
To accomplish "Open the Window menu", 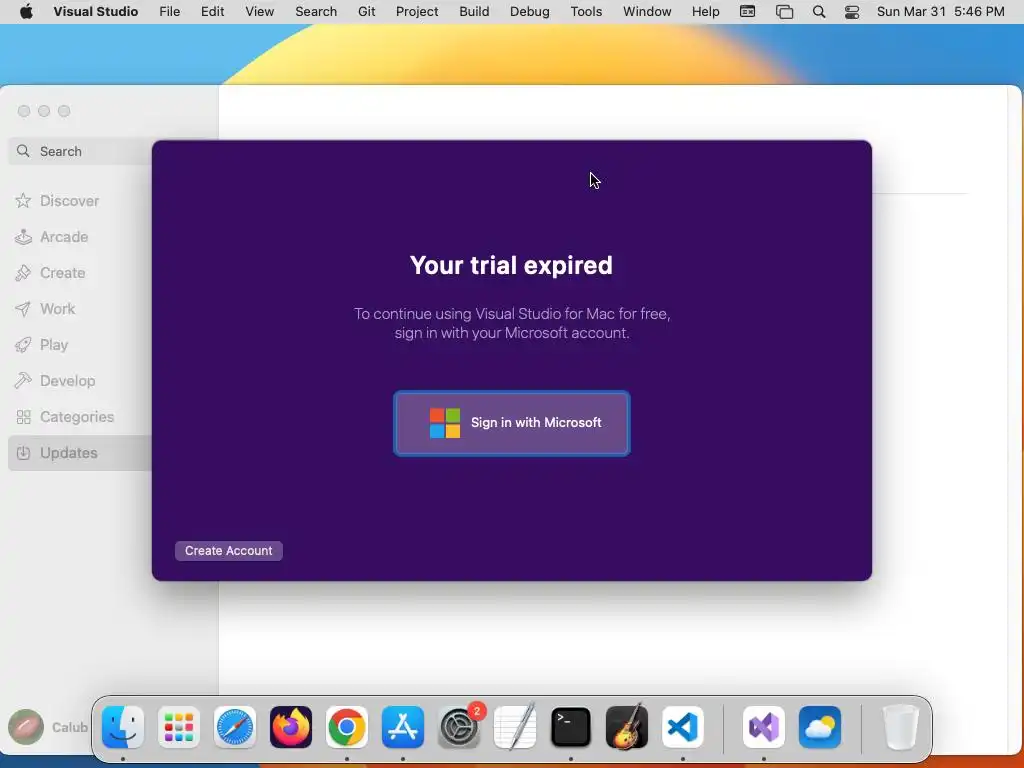I will point(647,12).
